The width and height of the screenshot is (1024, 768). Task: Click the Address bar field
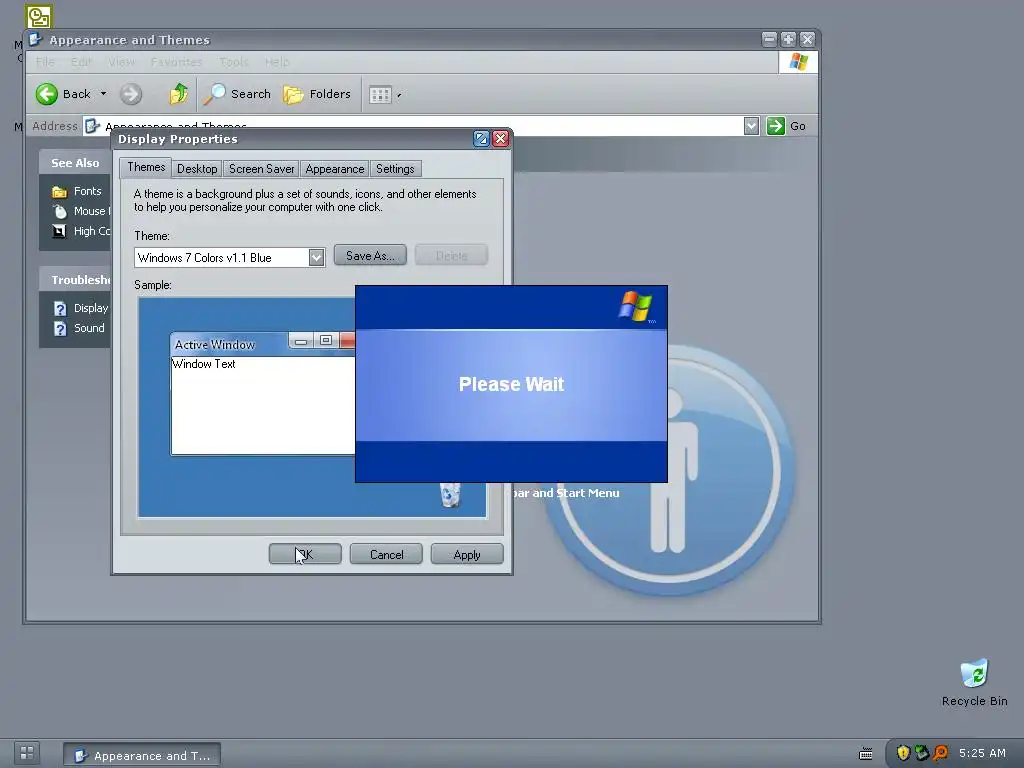tap(421, 126)
